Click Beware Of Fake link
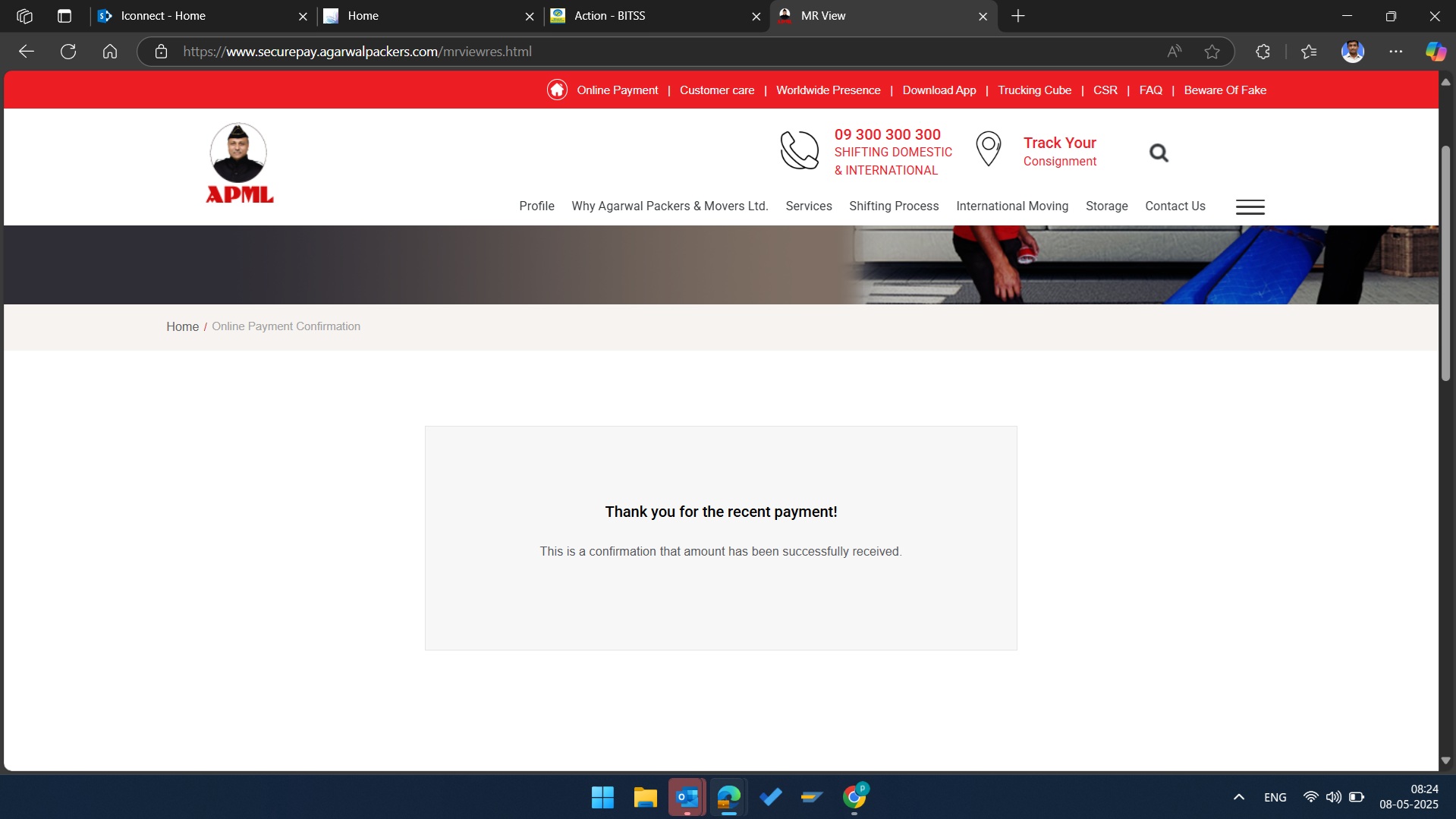The height and width of the screenshot is (819, 1456). click(x=1225, y=90)
